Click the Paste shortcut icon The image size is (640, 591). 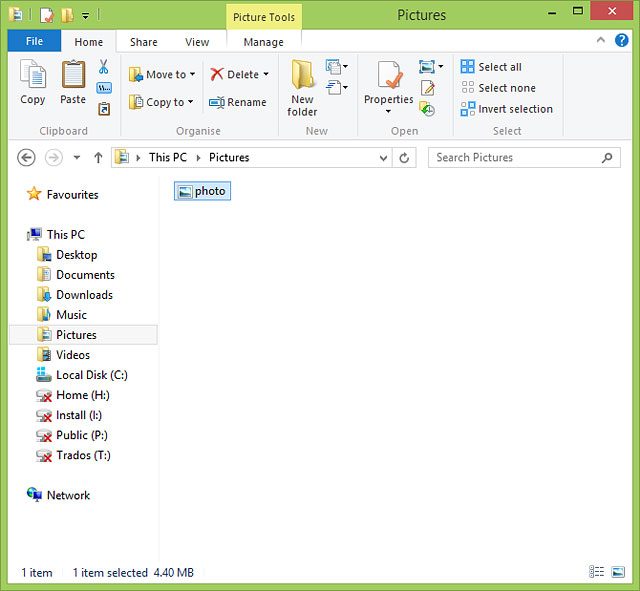(x=104, y=109)
